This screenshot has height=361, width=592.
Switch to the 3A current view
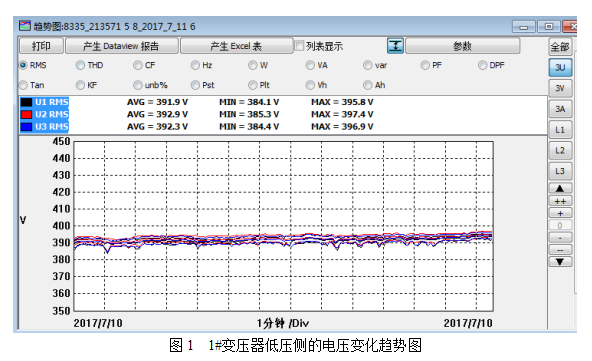click(560, 109)
